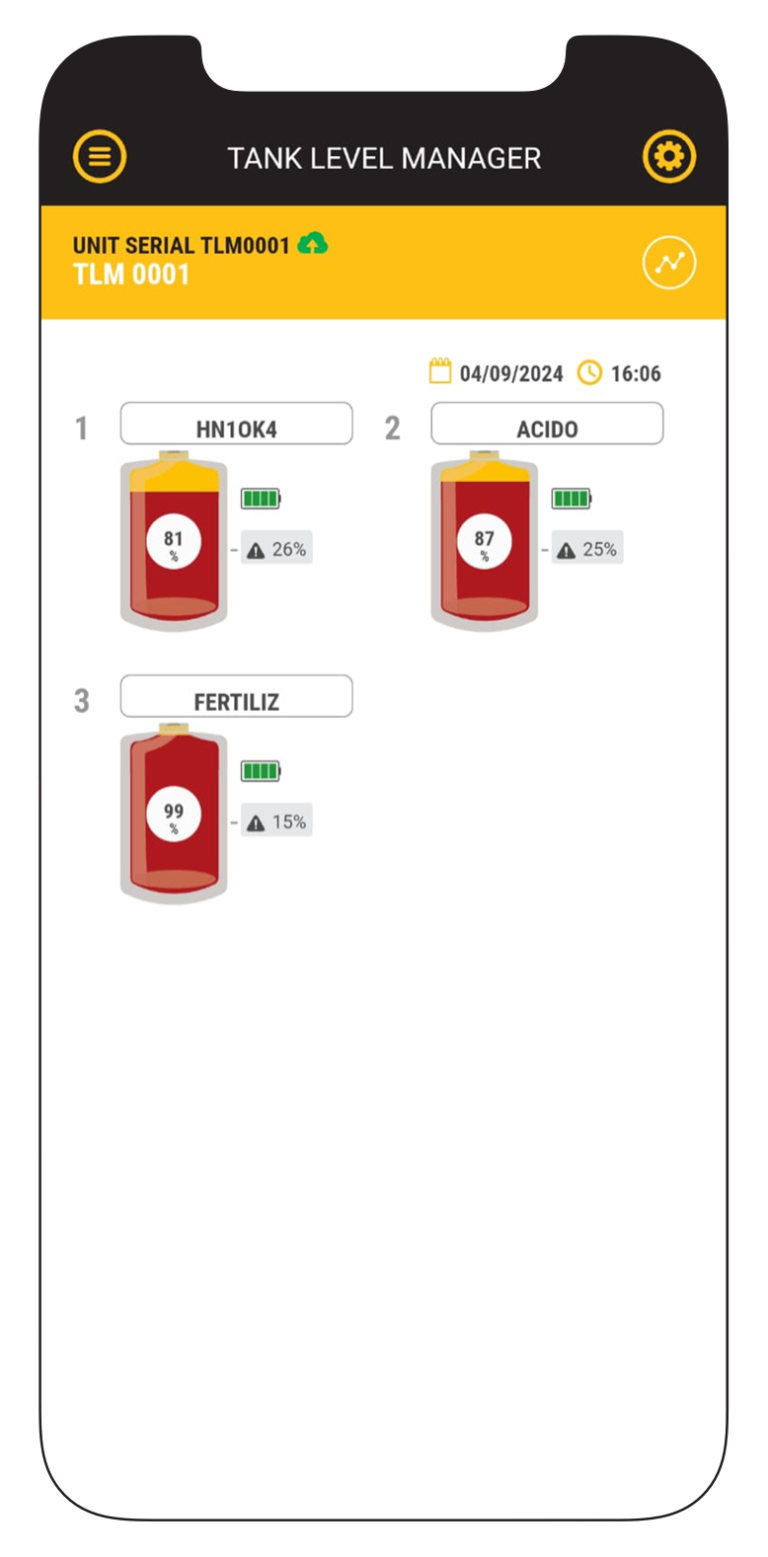Image resolution: width=768 pixels, height=1557 pixels.
Task: Tap the clock time icon
Action: (590, 373)
